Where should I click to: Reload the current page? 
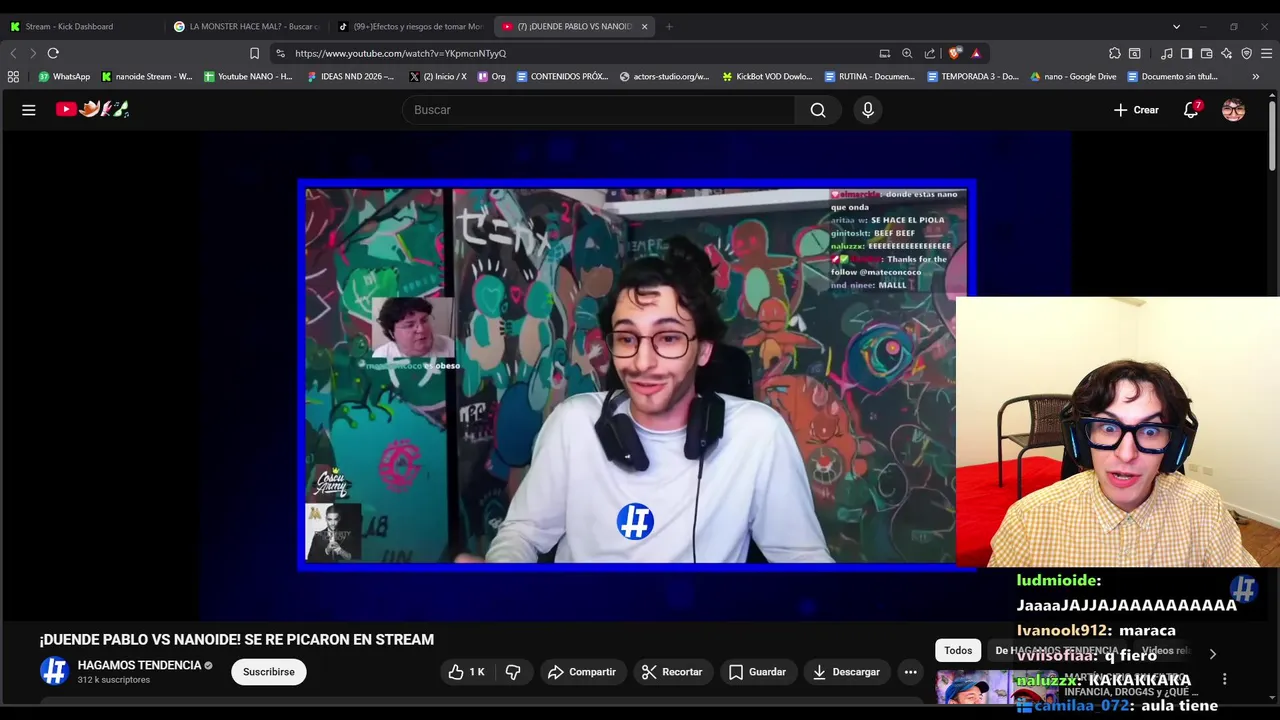click(x=53, y=53)
